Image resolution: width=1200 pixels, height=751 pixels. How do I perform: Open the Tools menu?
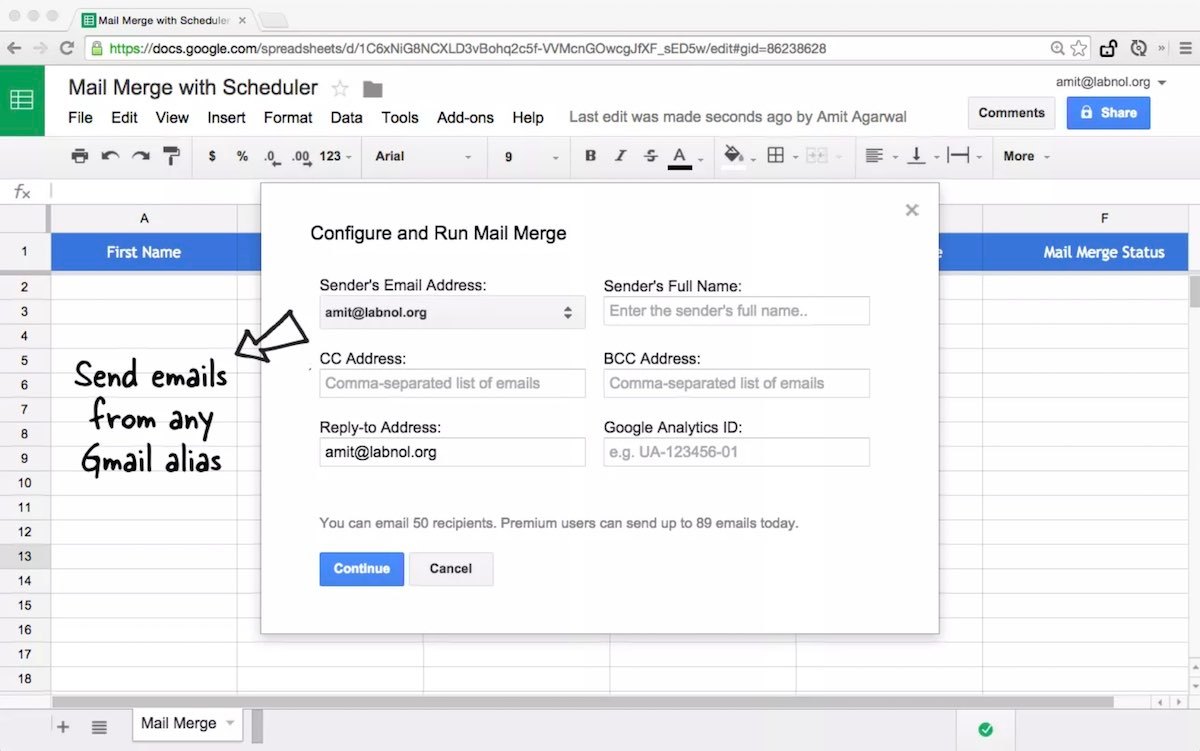pos(399,117)
